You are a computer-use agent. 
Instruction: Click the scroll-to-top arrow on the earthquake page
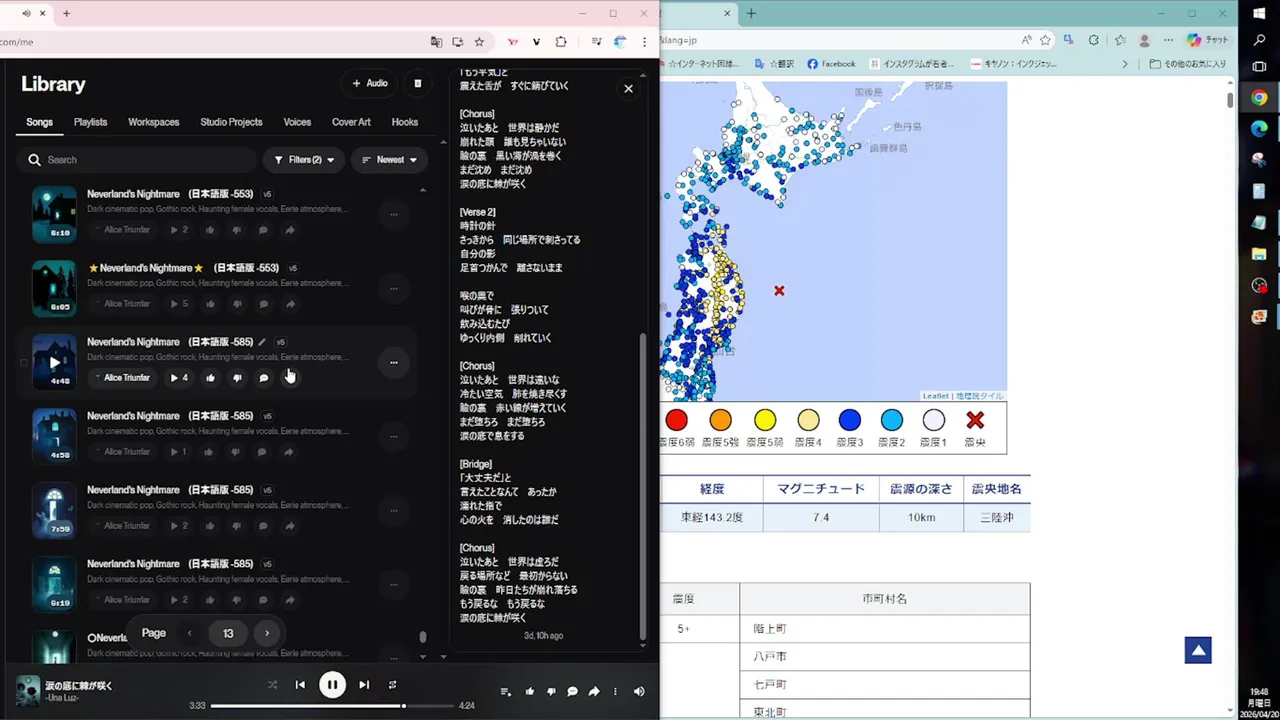[1198, 650]
